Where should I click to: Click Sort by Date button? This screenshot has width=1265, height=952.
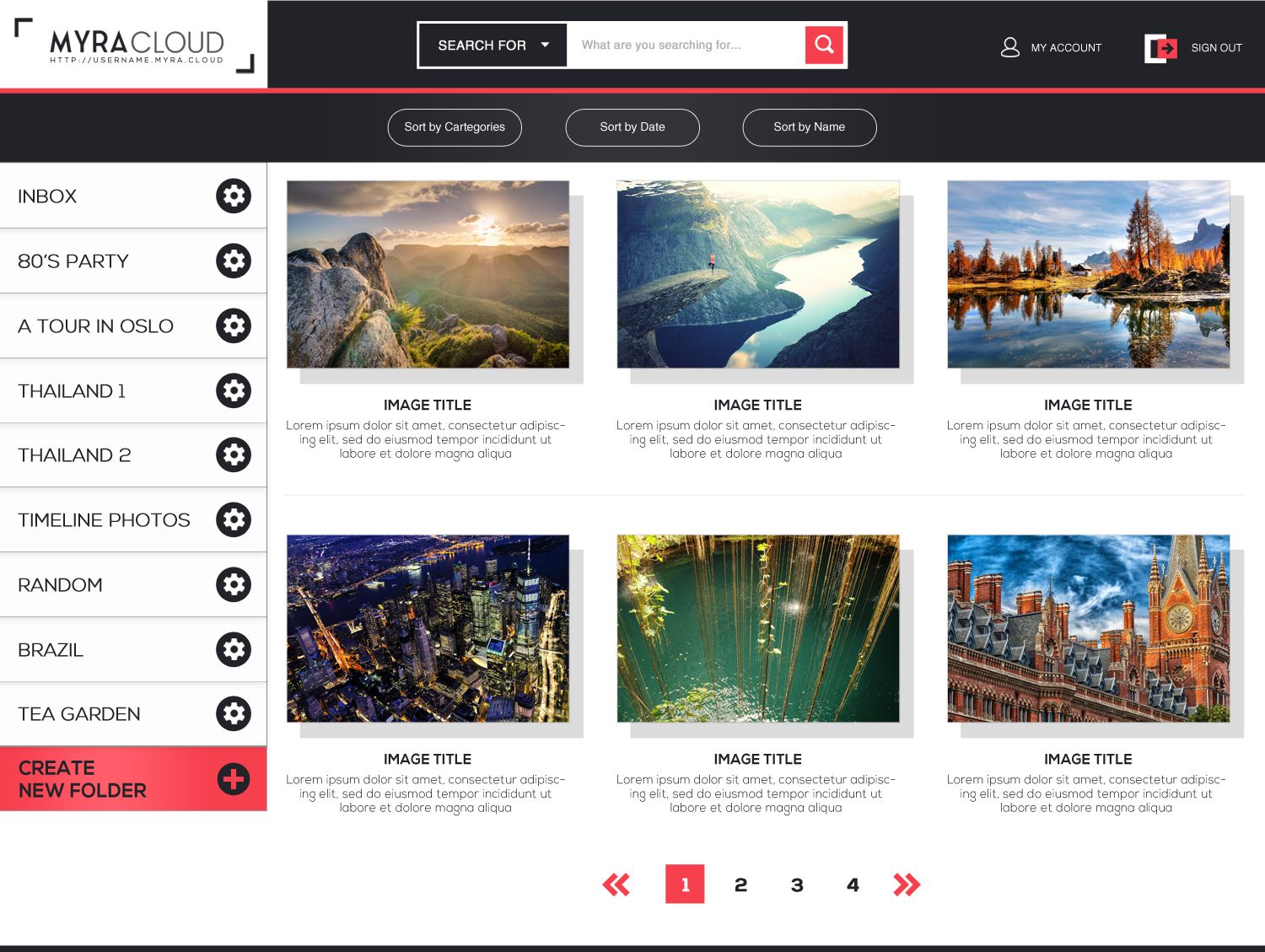[632, 127]
